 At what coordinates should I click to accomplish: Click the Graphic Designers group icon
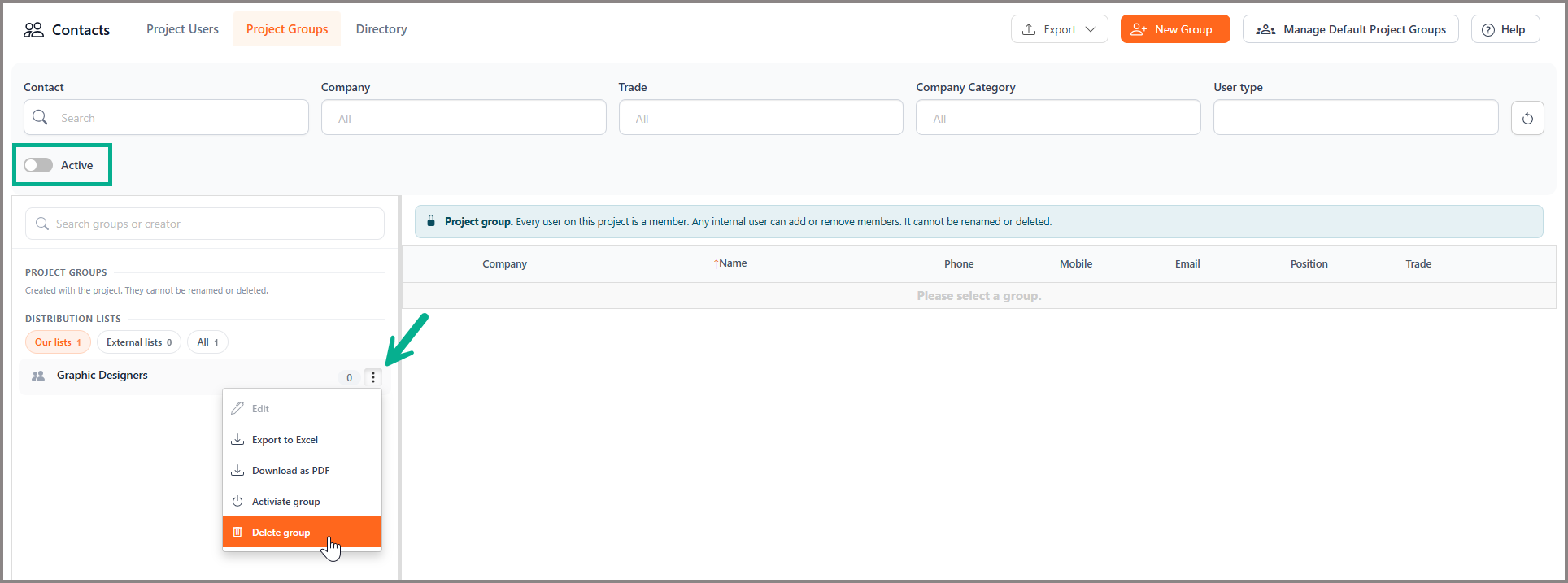pos(38,376)
